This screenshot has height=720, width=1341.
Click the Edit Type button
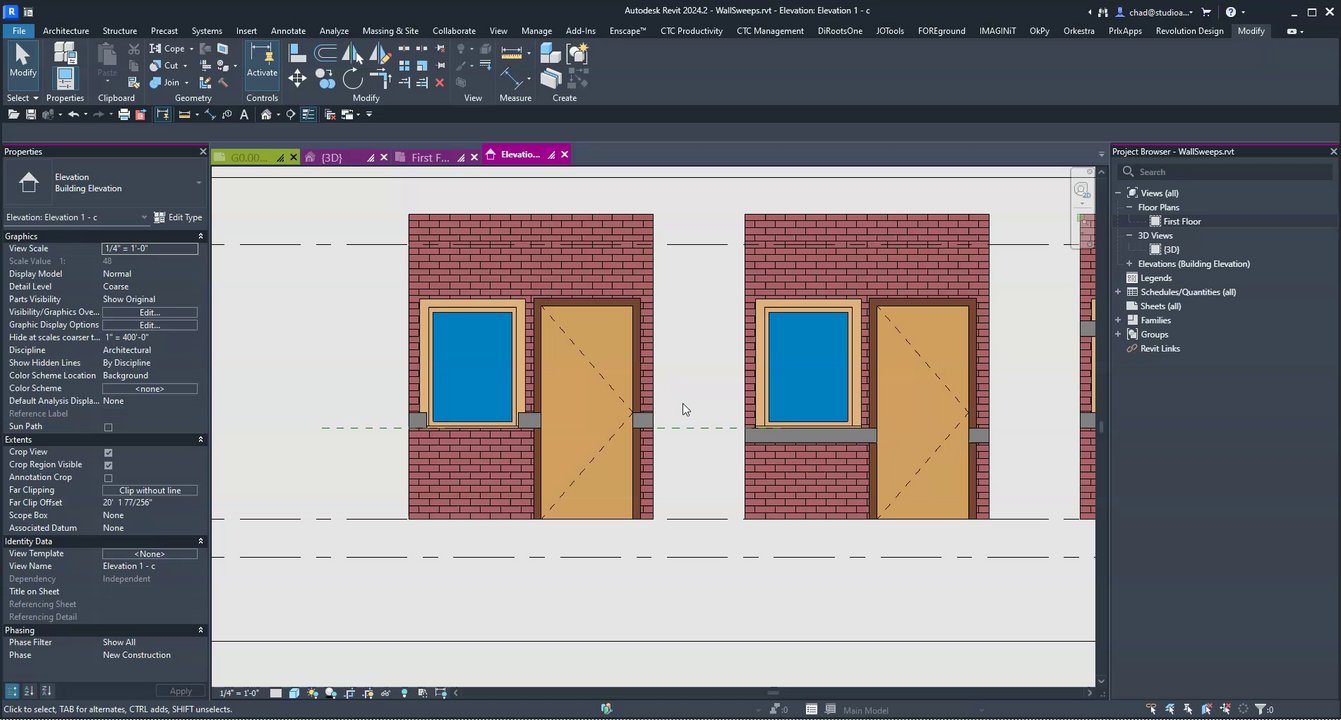coord(179,217)
